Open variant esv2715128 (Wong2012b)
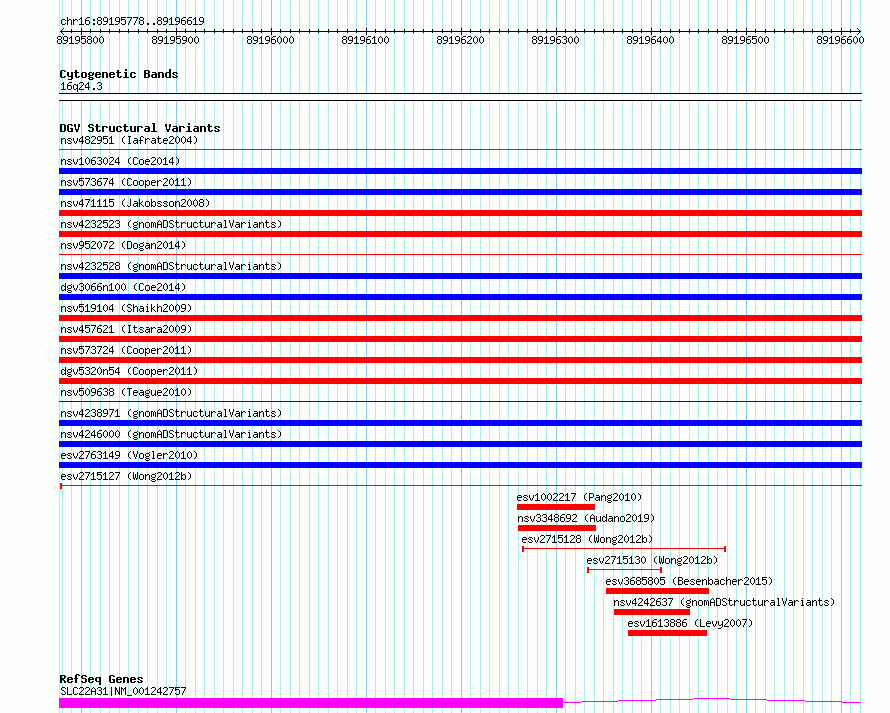This screenshot has height=713, width=890. (587, 539)
